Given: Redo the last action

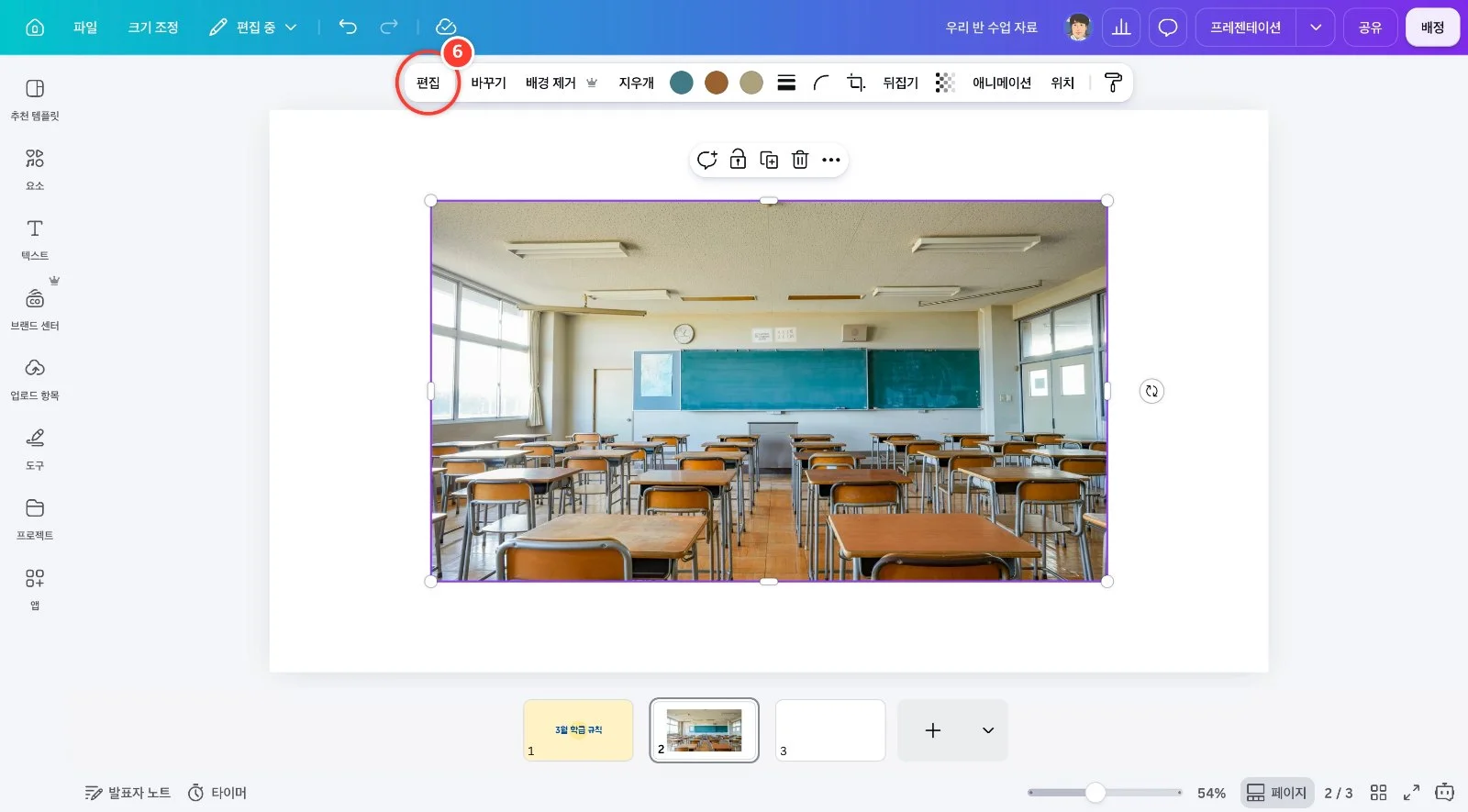Looking at the screenshot, I should (x=389, y=27).
